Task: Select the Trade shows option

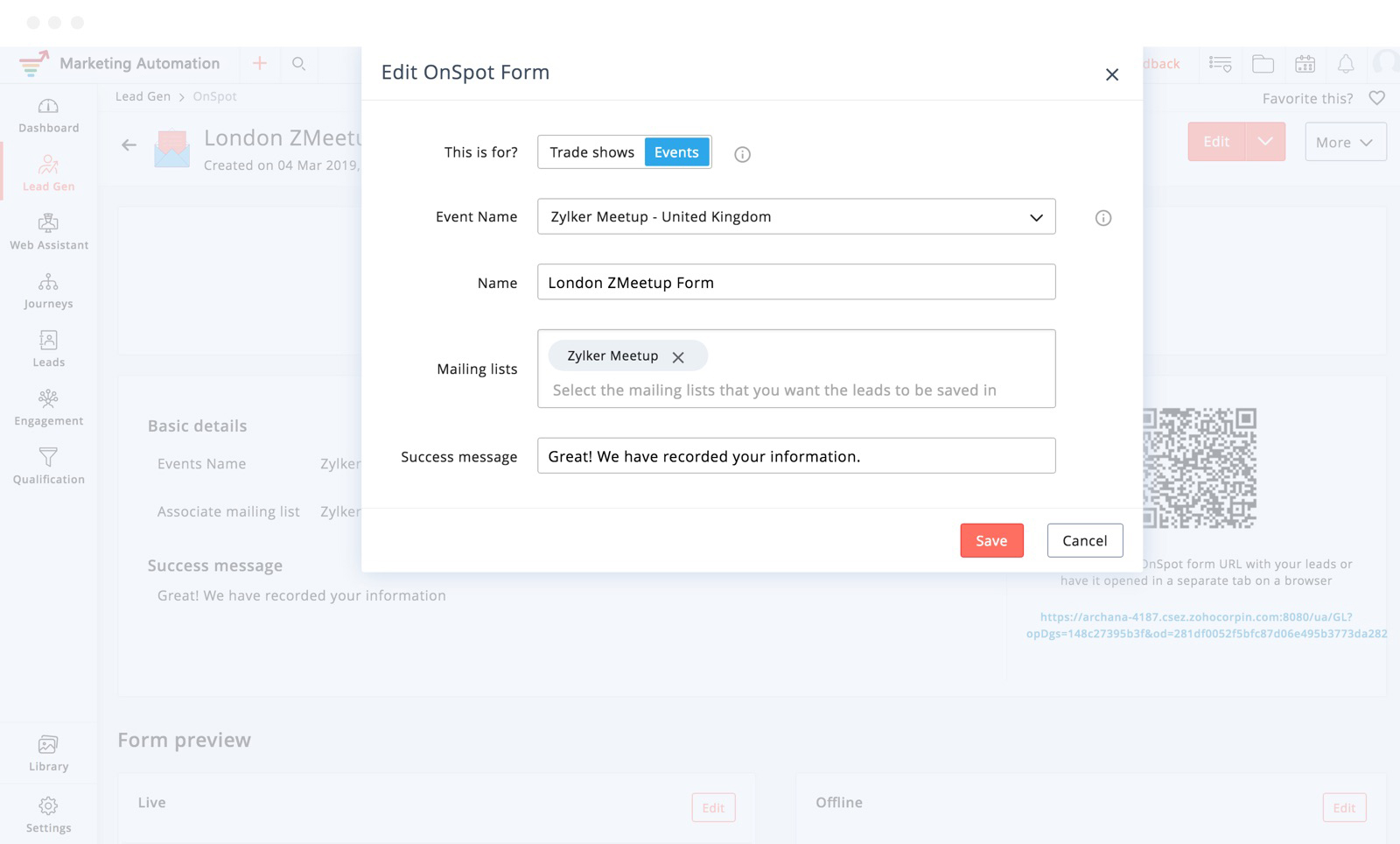Action: [x=591, y=152]
